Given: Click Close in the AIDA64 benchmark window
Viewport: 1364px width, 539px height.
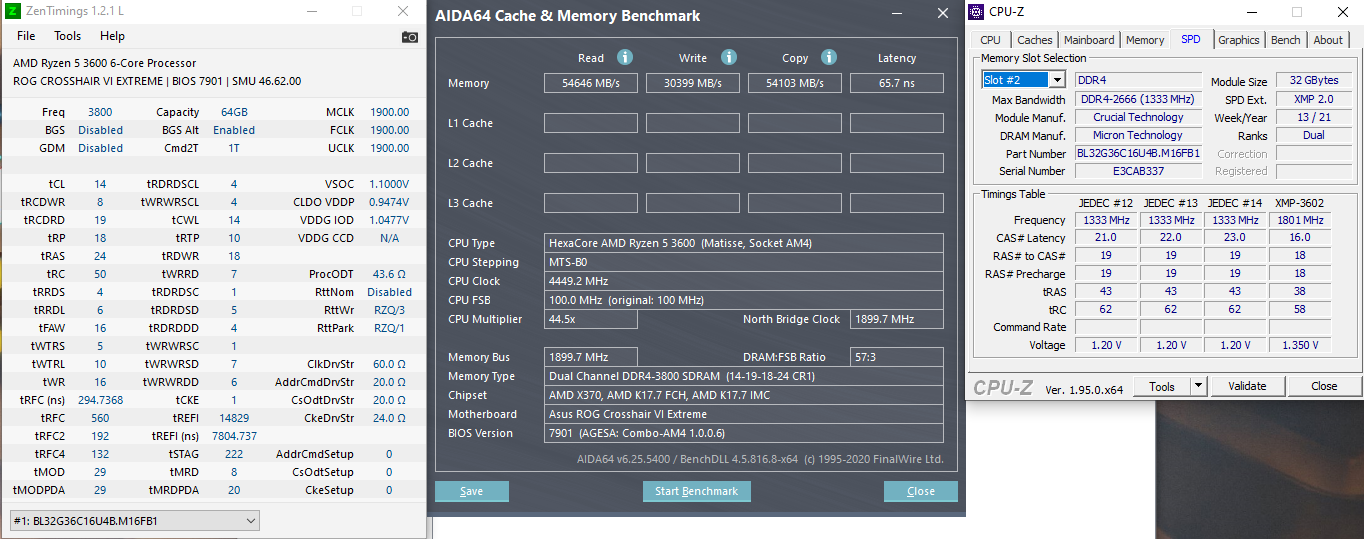Looking at the screenshot, I should tap(921, 491).
